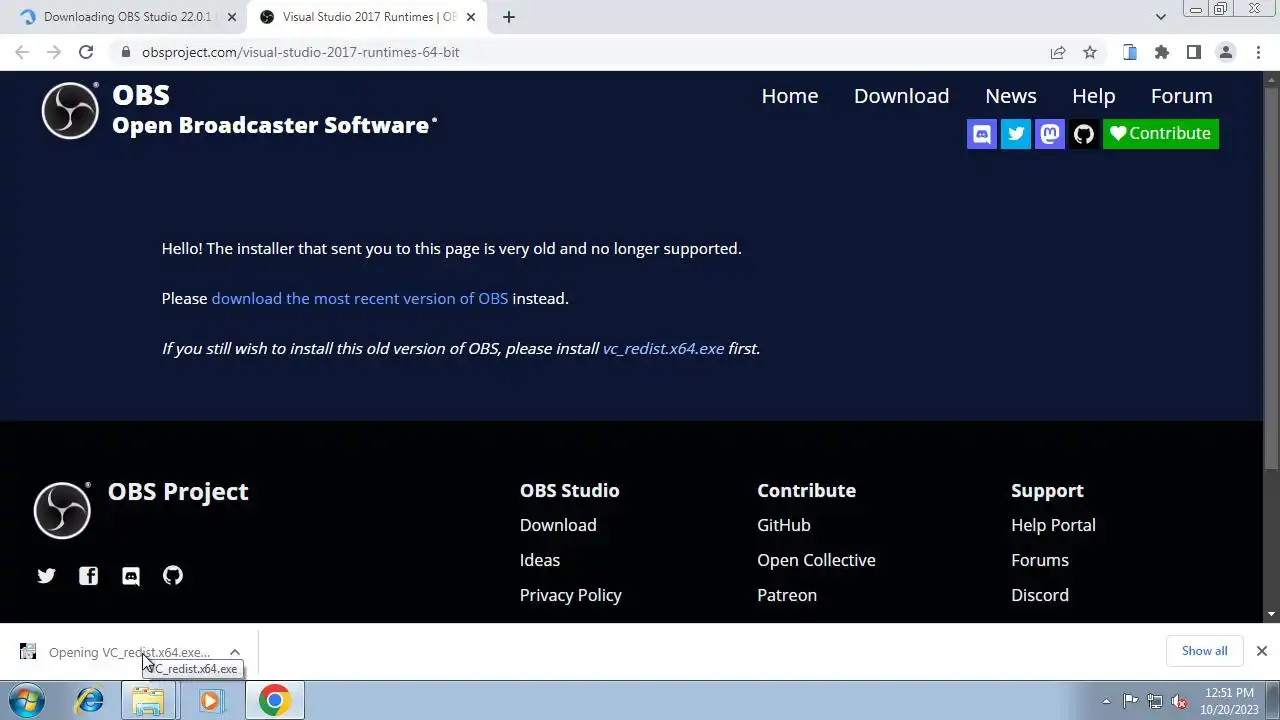View site information lock icon
1280x720 pixels.
tap(126, 52)
